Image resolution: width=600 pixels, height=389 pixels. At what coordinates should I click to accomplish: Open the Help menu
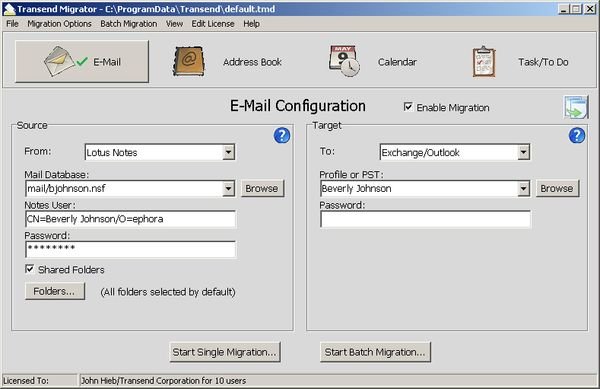click(251, 24)
